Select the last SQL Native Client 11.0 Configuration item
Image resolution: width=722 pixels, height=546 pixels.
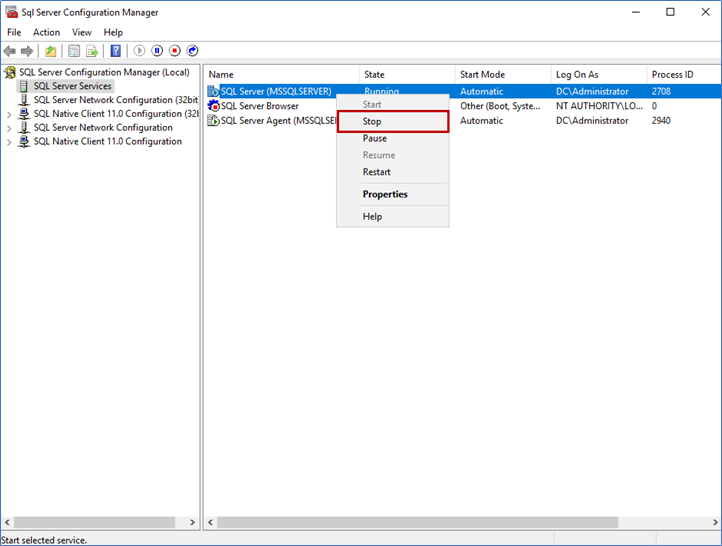pos(107,141)
